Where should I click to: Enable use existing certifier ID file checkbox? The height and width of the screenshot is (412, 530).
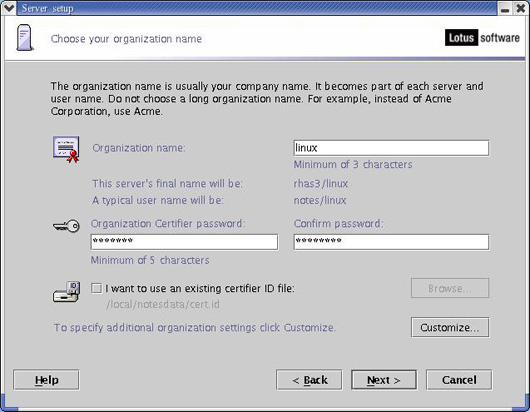(96, 288)
